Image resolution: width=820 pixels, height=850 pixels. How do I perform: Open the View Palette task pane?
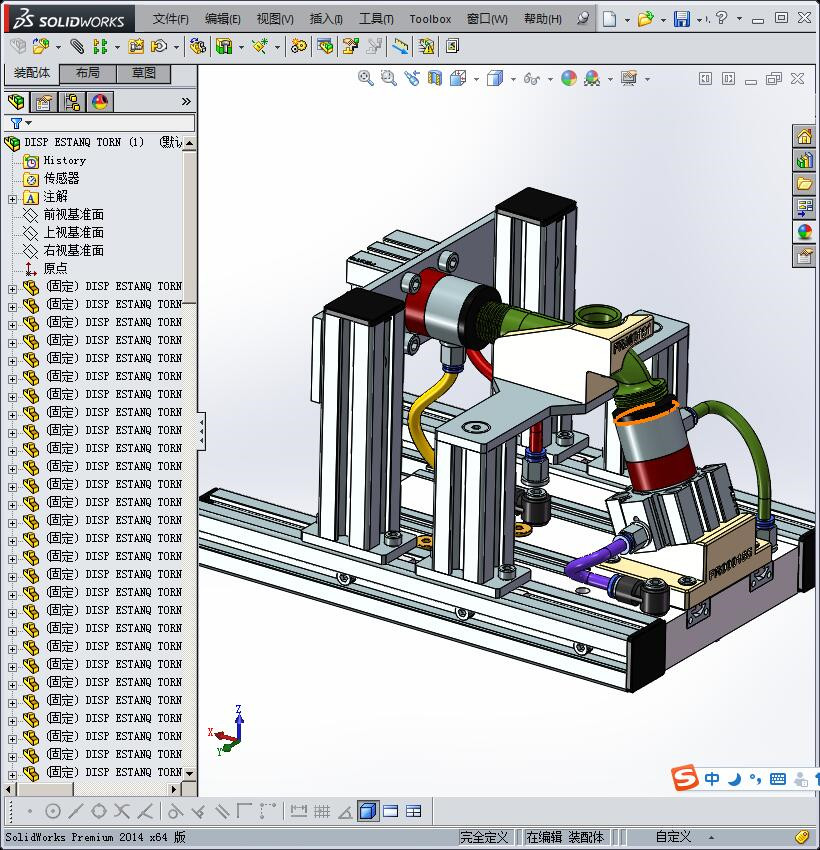click(x=804, y=208)
